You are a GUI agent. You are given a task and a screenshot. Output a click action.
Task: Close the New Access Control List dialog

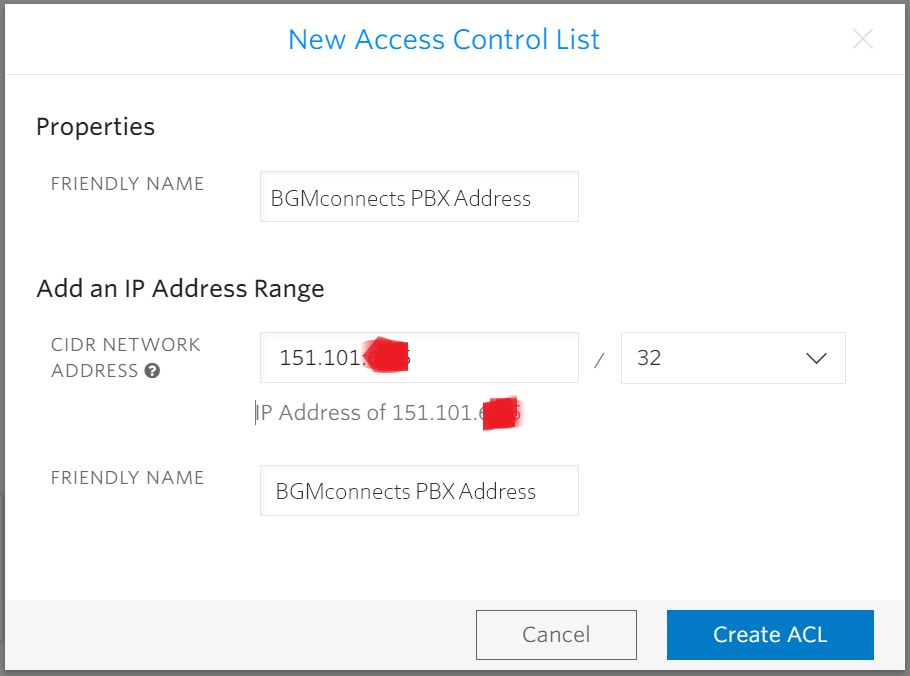pyautogui.click(x=862, y=40)
